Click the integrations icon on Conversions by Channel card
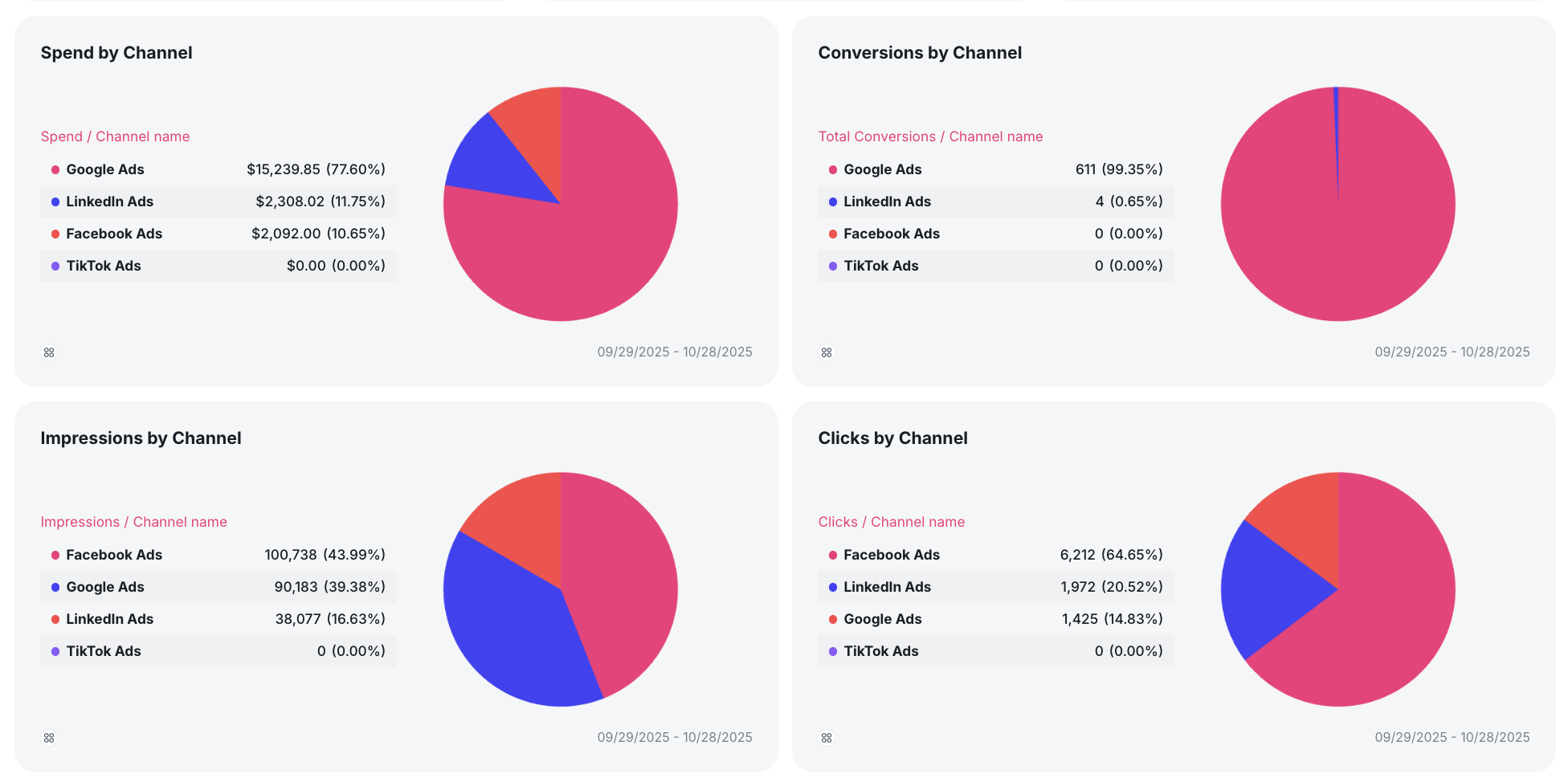The height and width of the screenshot is (782, 1568). pos(827,352)
